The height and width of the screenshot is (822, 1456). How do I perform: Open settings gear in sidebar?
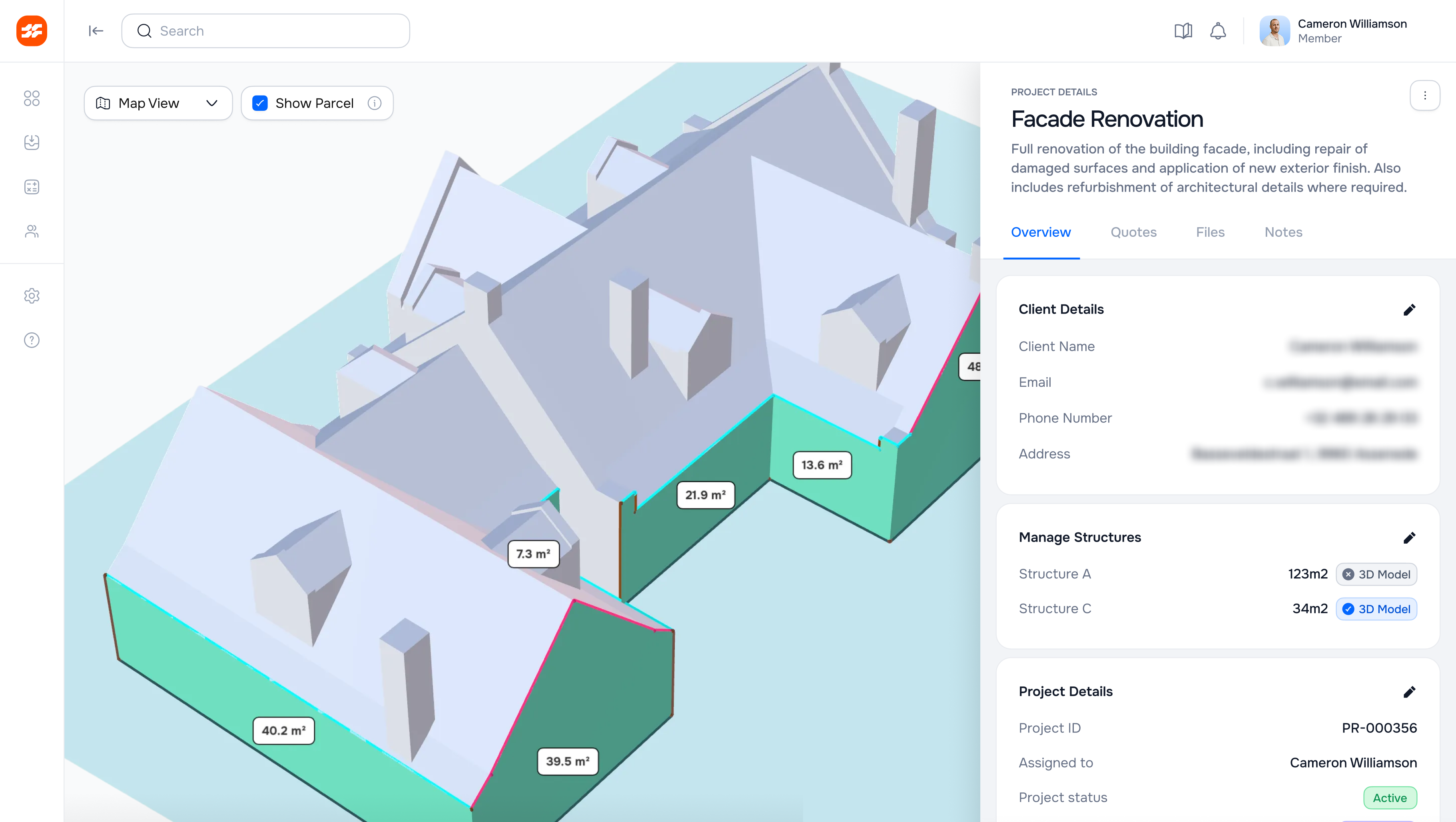pyautogui.click(x=32, y=296)
